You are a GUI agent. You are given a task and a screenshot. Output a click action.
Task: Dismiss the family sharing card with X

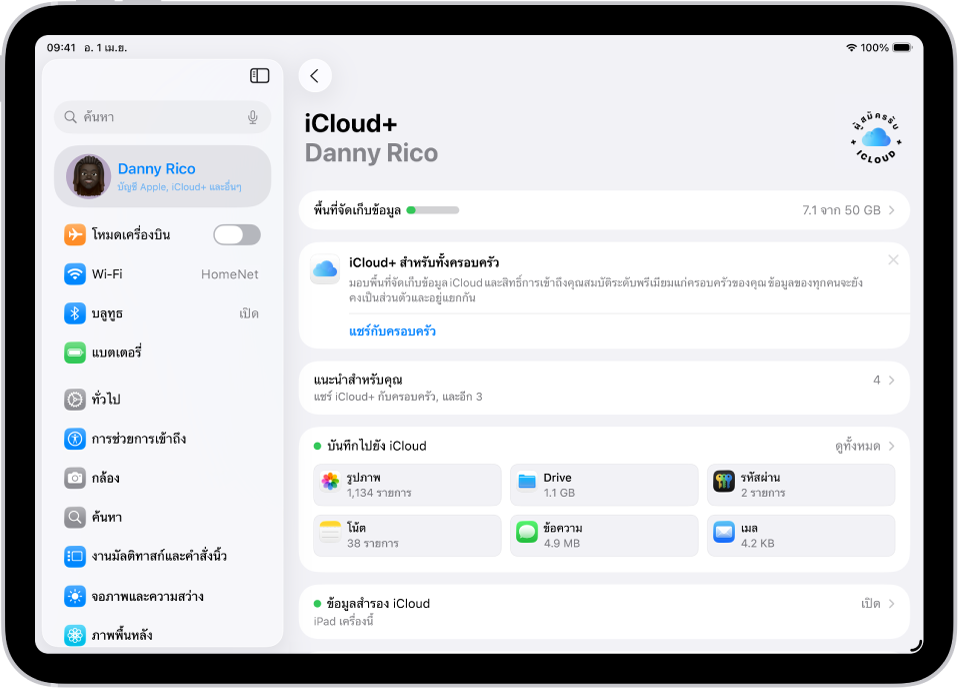click(893, 260)
